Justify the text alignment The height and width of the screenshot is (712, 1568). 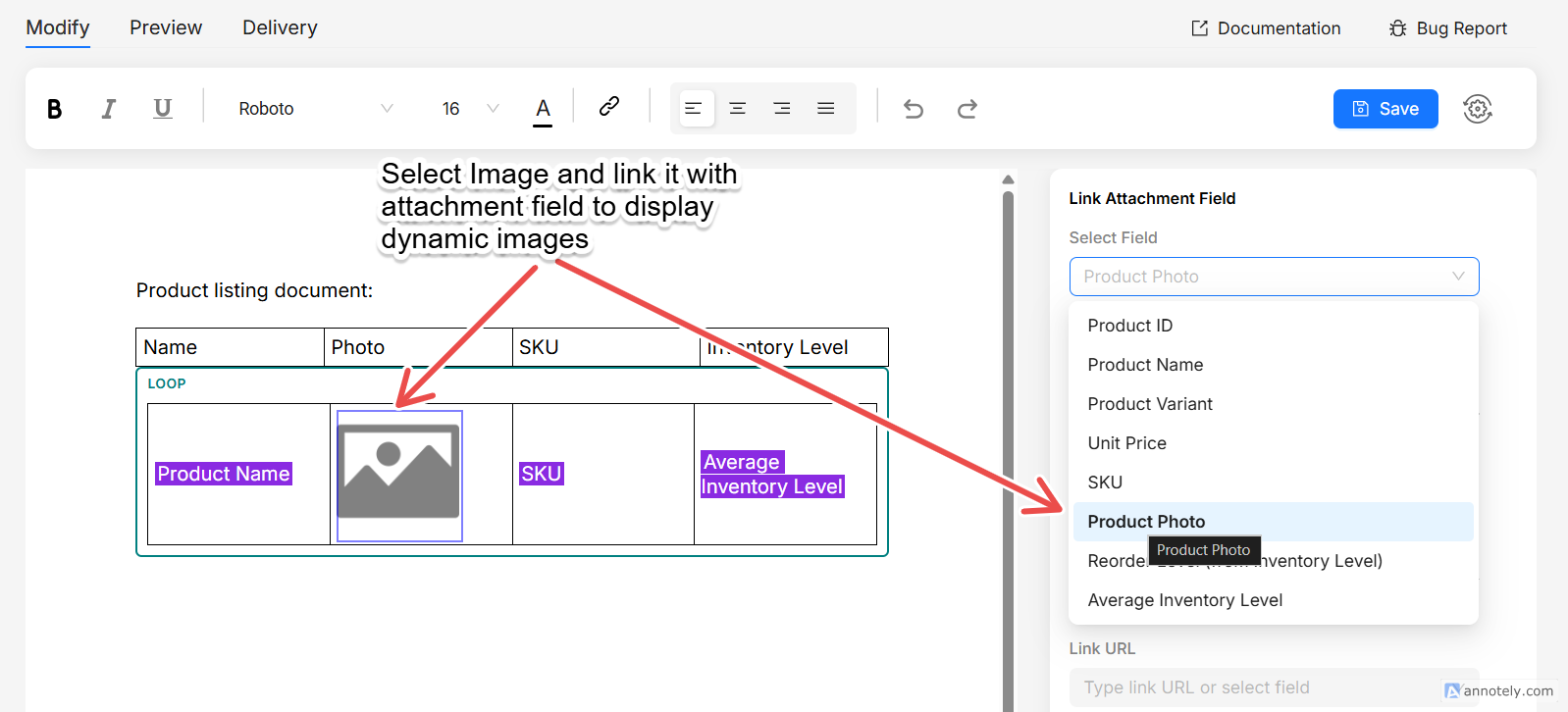click(826, 109)
